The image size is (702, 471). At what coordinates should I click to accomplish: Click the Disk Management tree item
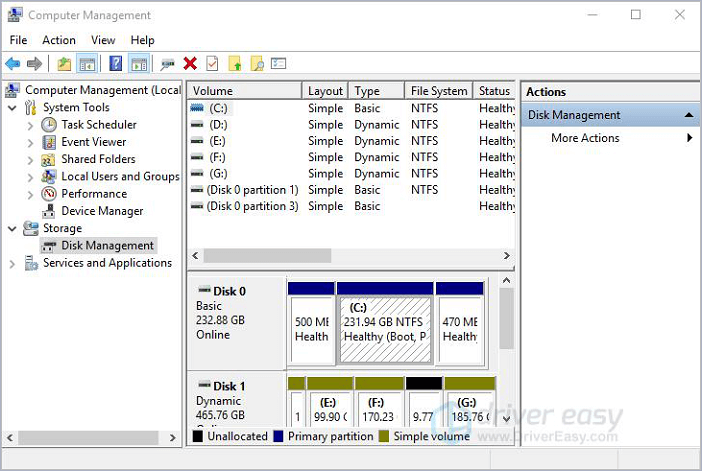pyautogui.click(x=107, y=246)
